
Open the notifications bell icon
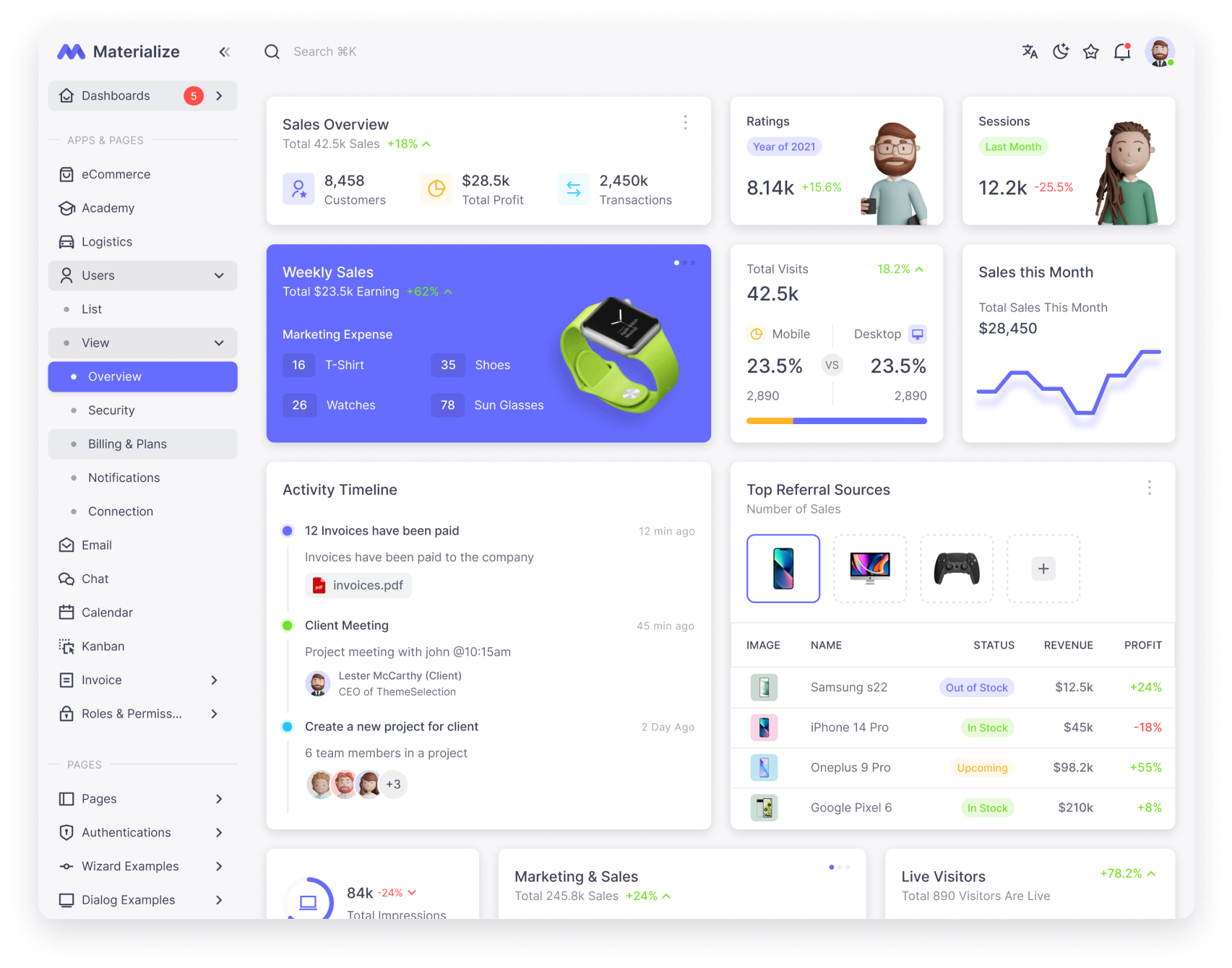point(1122,51)
